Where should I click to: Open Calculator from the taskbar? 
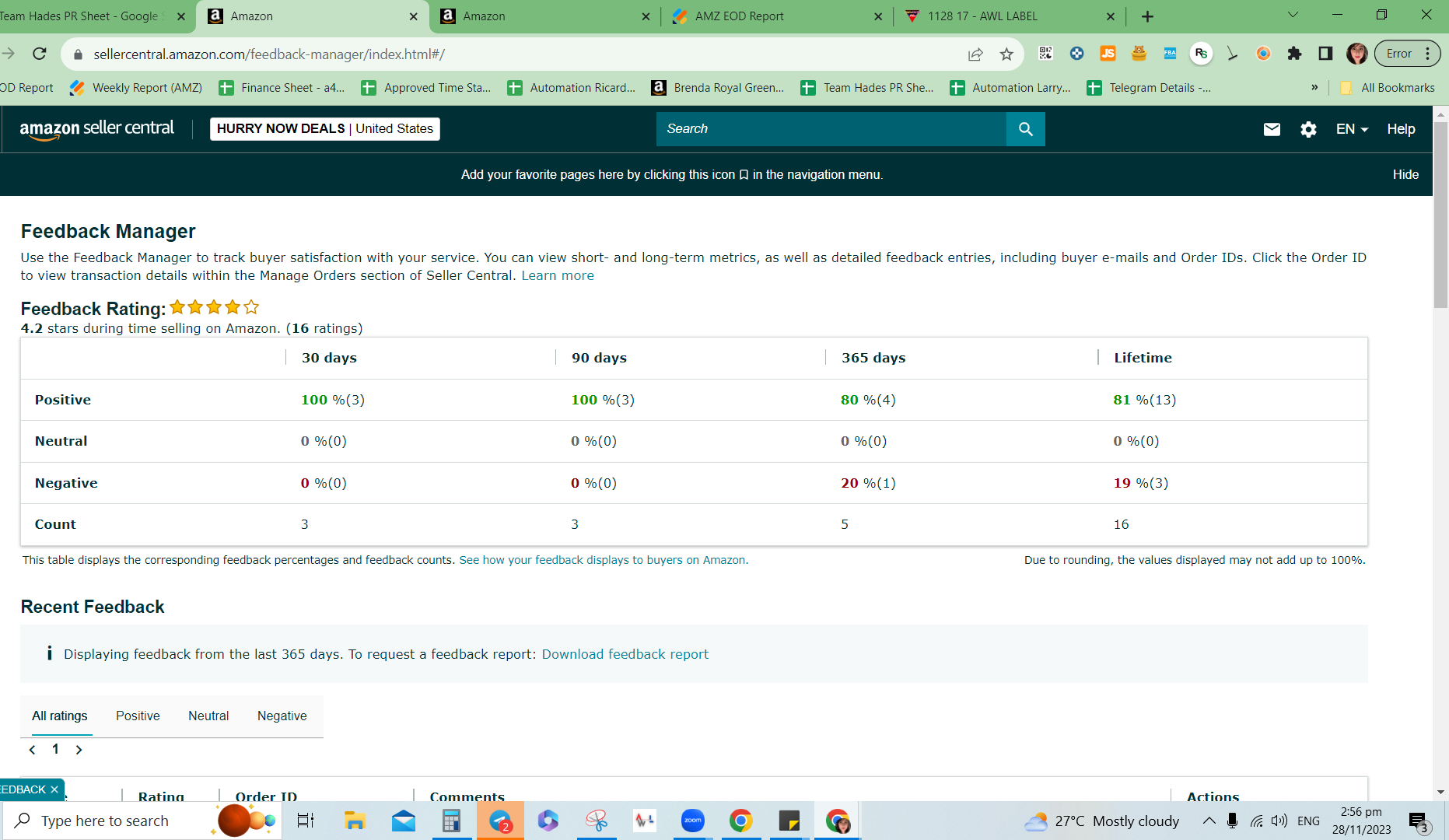(451, 821)
